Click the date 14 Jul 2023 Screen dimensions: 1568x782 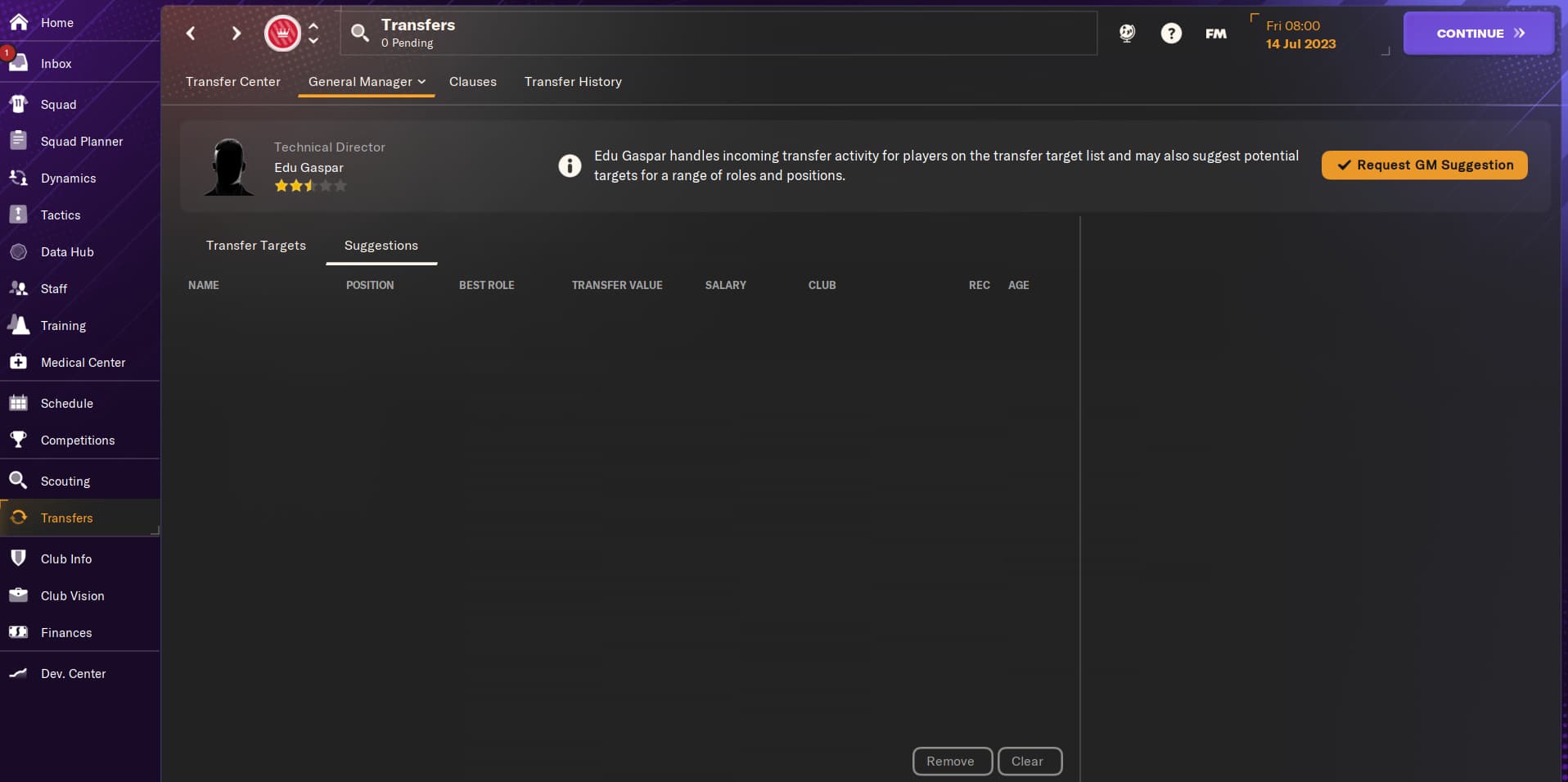coord(1300,43)
